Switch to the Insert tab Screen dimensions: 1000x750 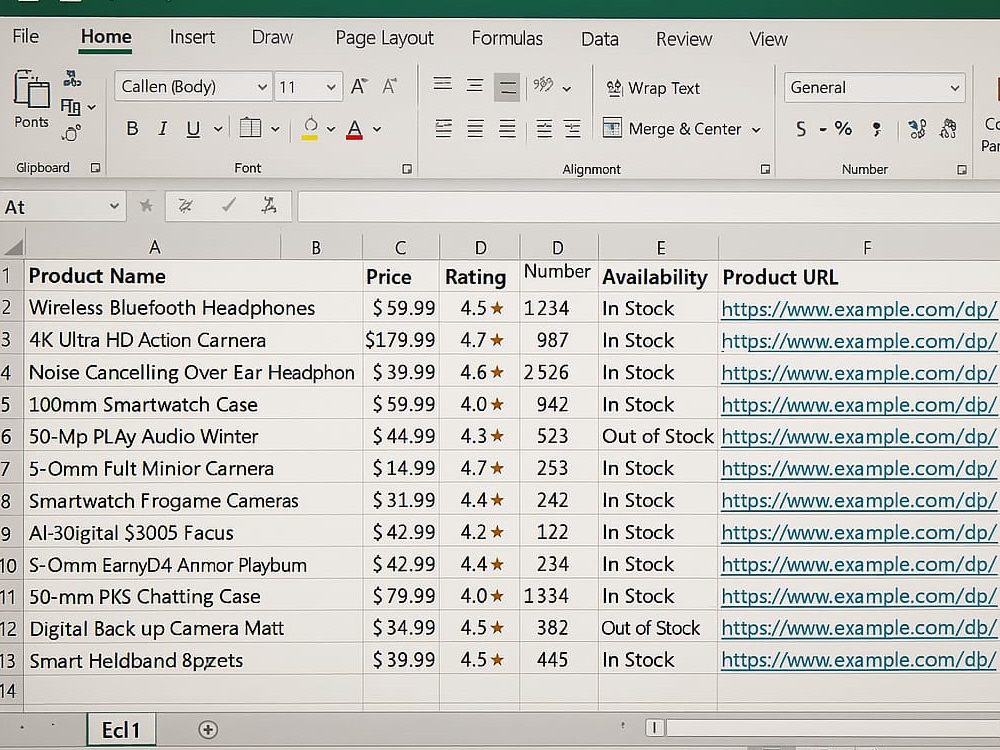coord(192,37)
